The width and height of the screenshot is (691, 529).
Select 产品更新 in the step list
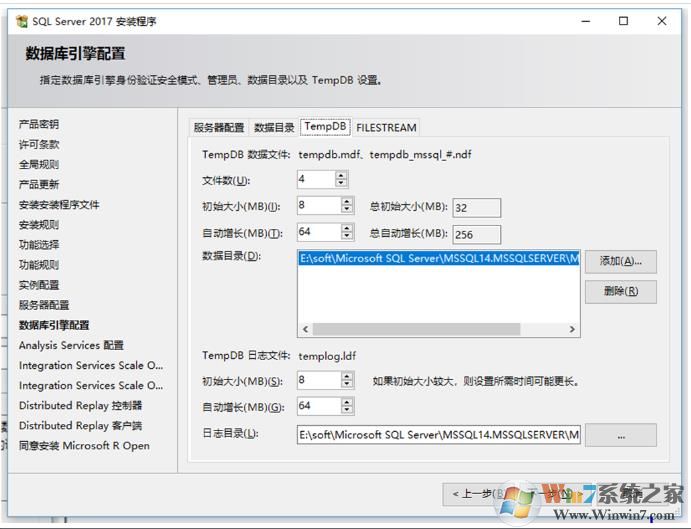39,184
